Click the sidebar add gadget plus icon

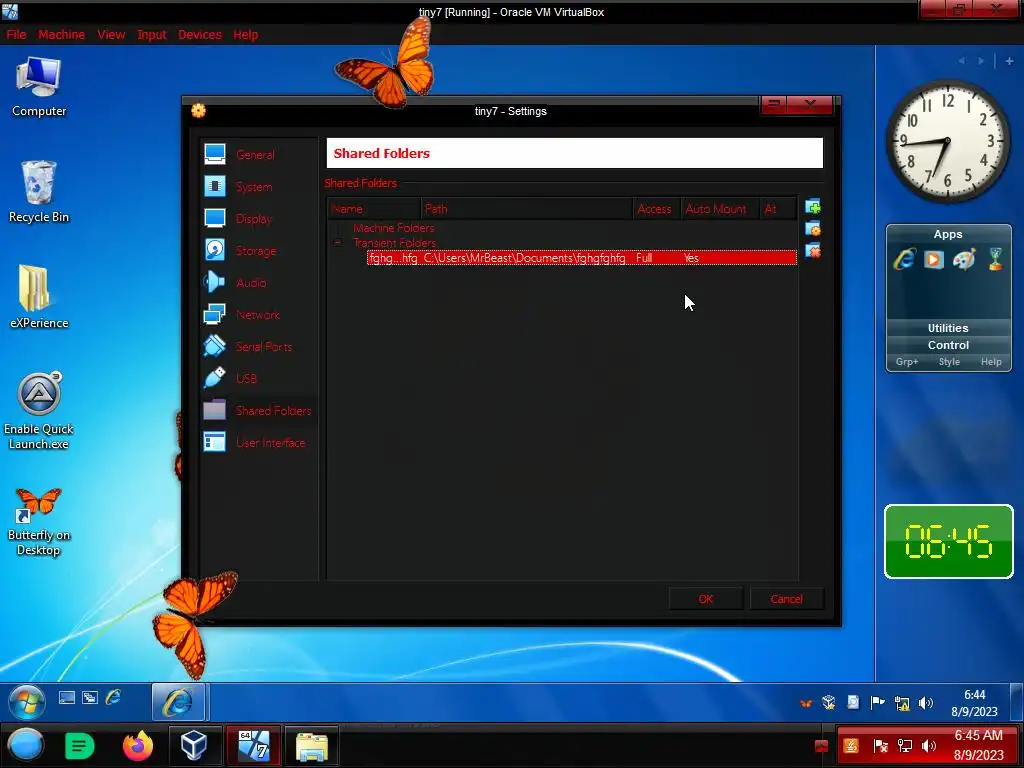pos(1009,61)
